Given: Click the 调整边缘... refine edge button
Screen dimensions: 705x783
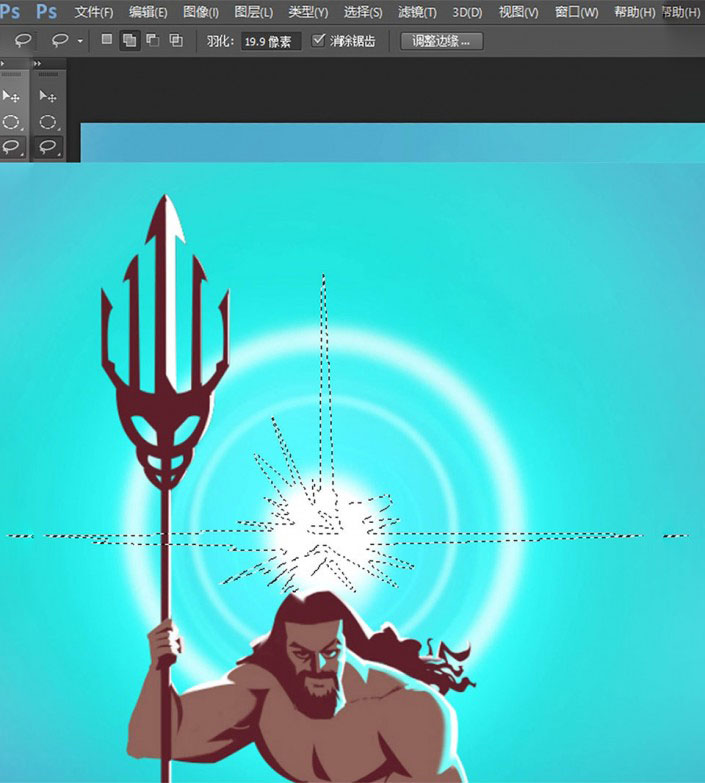Looking at the screenshot, I should (441, 41).
